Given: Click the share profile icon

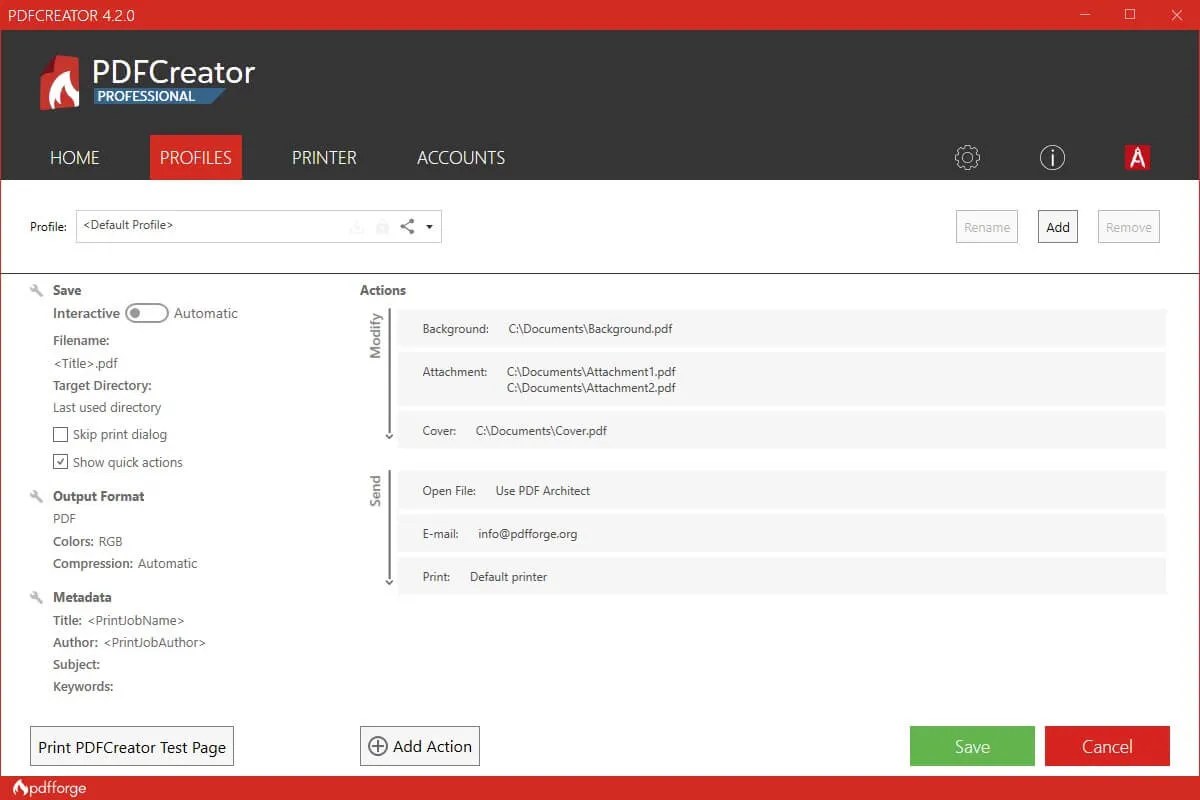Looking at the screenshot, I should (x=406, y=227).
